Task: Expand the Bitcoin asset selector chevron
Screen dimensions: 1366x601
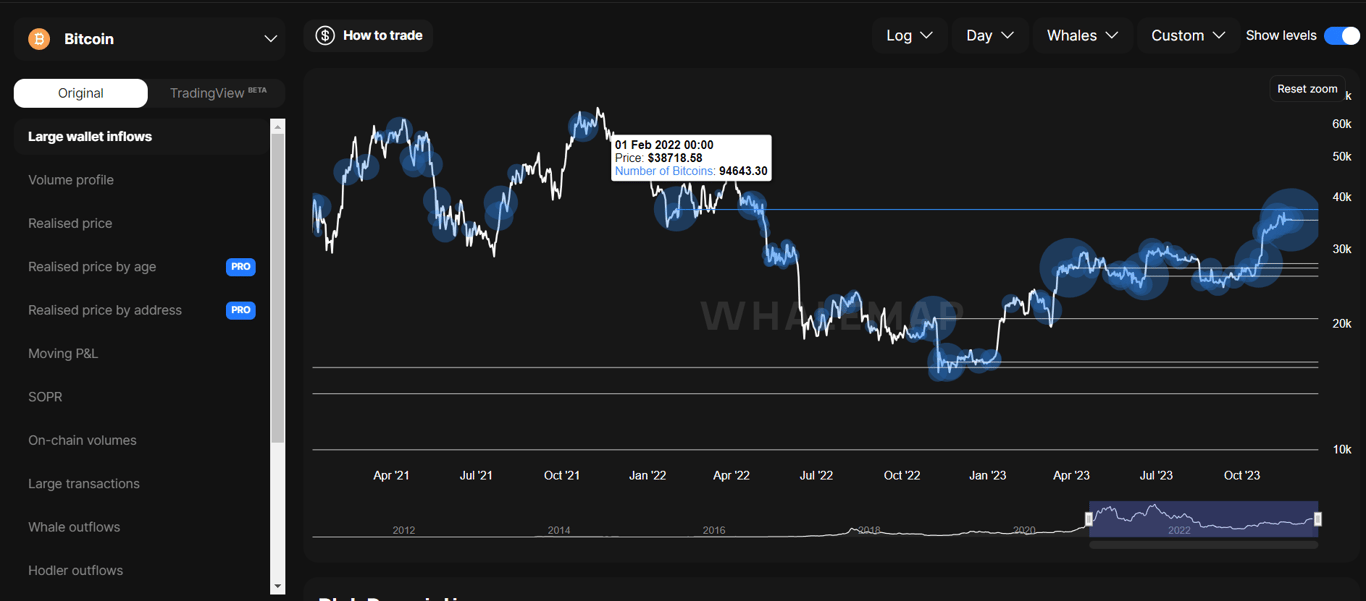Action: 270,39
